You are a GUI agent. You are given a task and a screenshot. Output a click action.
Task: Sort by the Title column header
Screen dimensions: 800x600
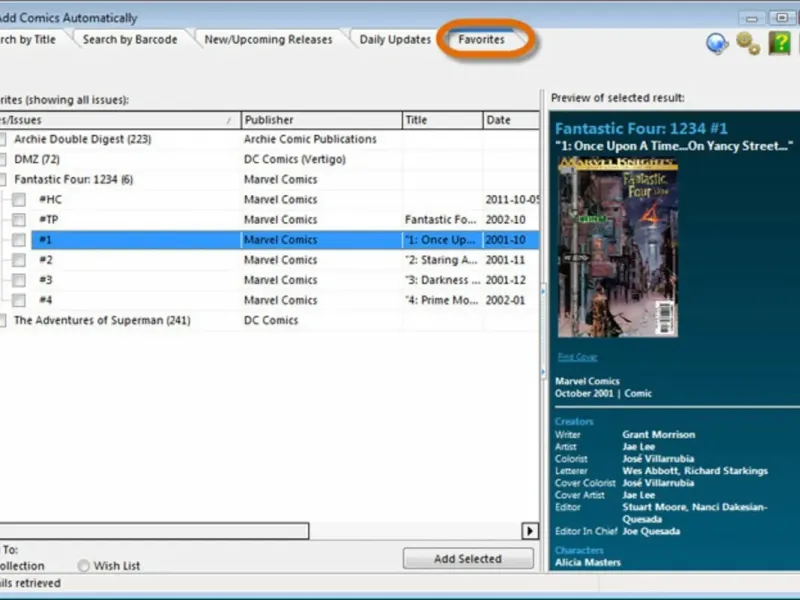(x=442, y=120)
